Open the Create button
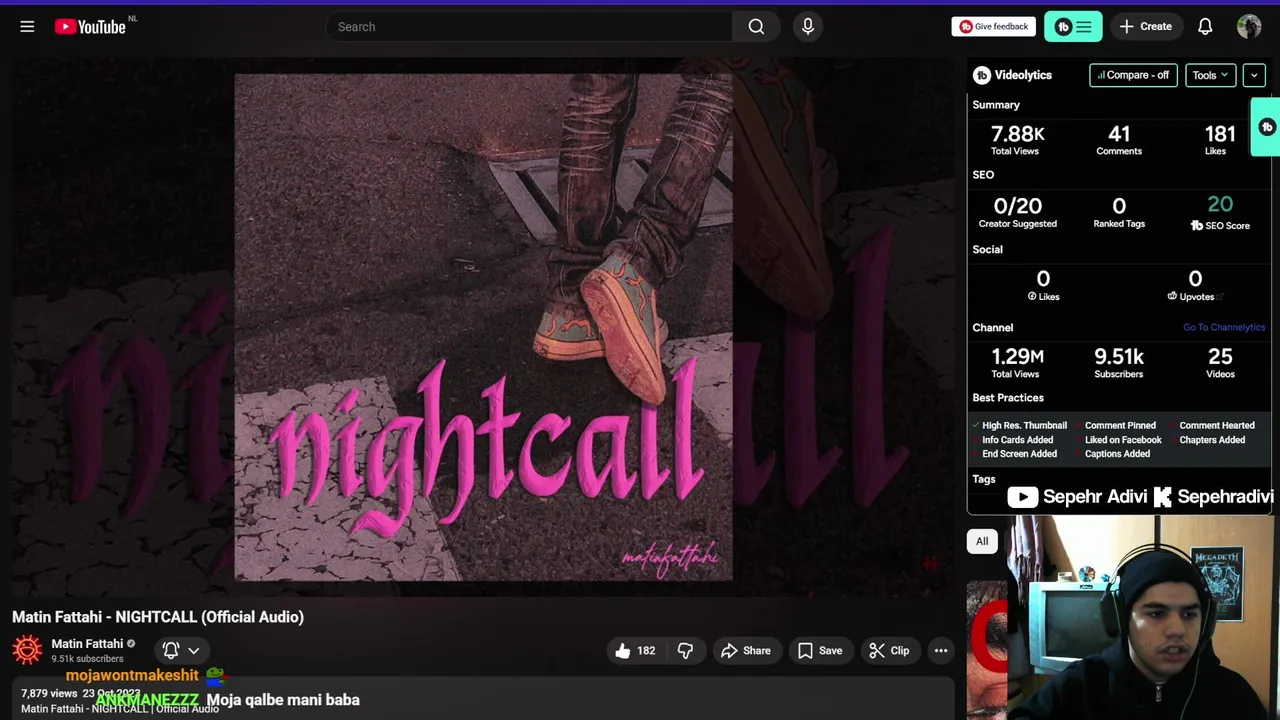 (x=1146, y=27)
